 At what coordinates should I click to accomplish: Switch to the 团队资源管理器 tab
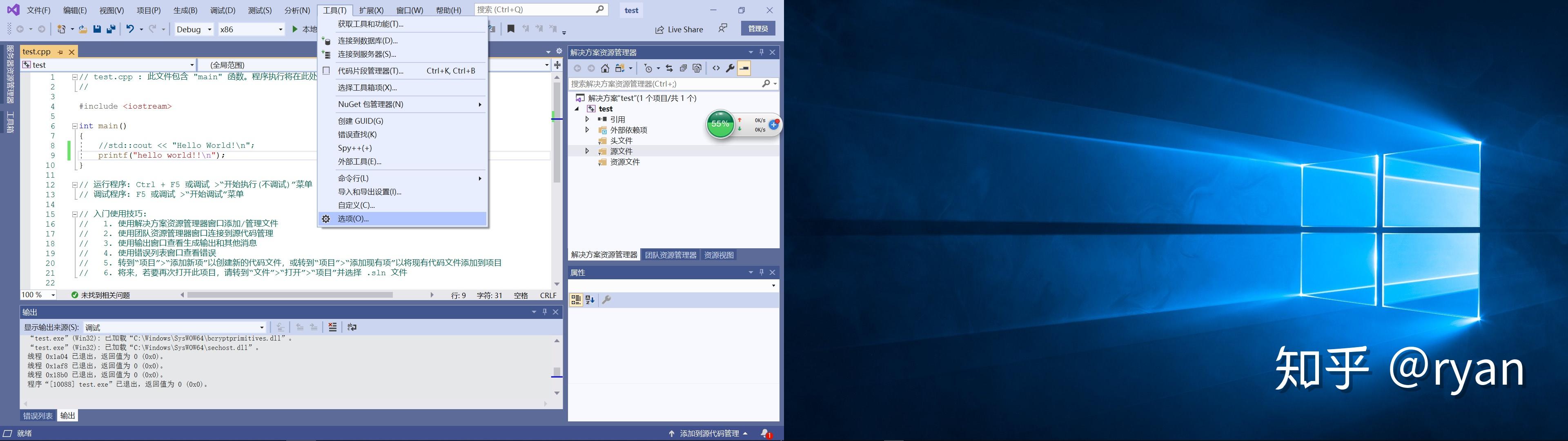click(x=671, y=255)
